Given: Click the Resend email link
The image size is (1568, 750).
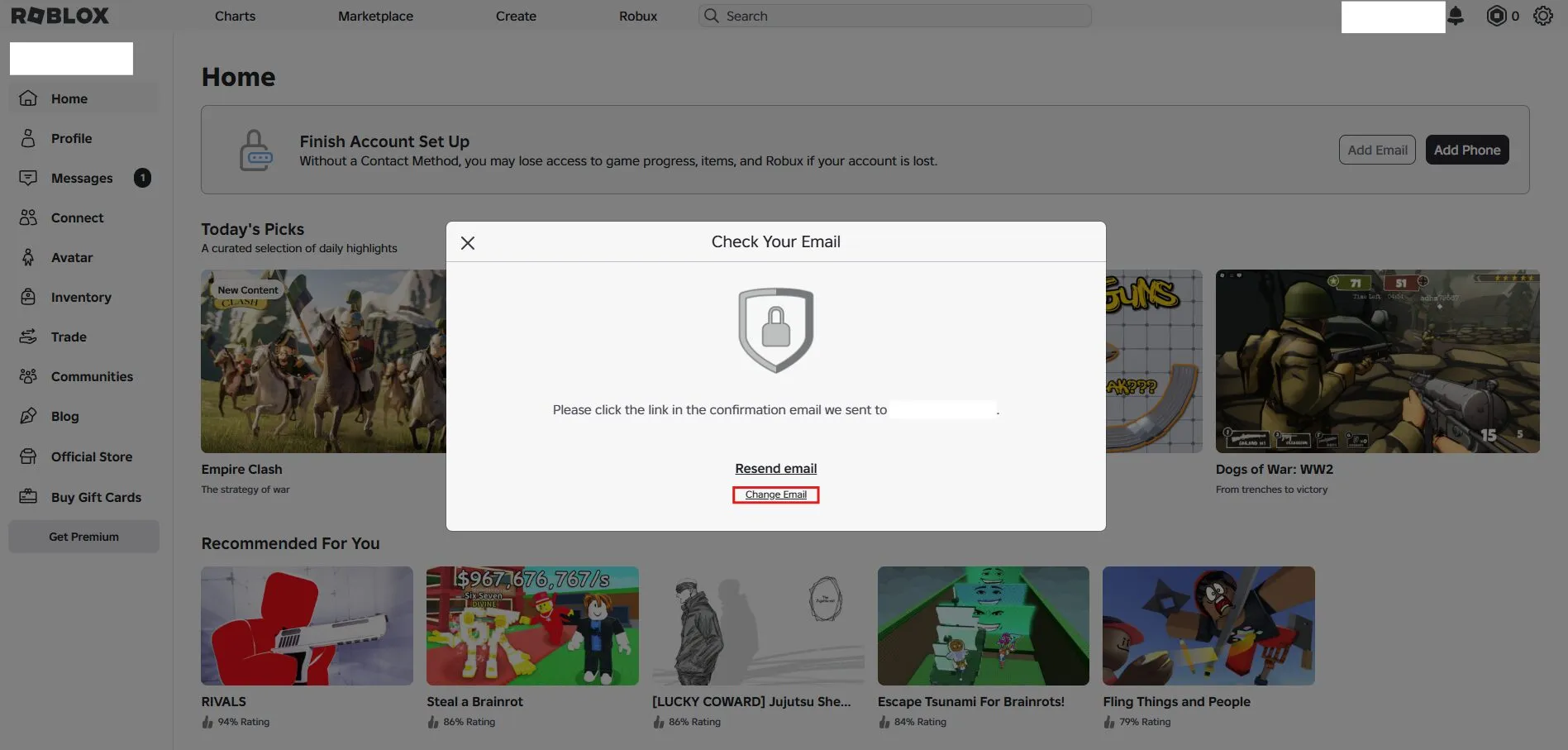Looking at the screenshot, I should [x=775, y=468].
